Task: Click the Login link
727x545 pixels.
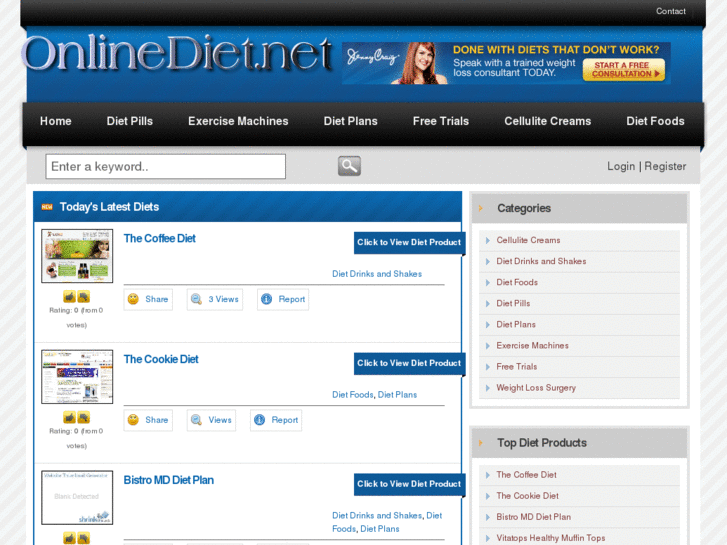Action: tap(621, 166)
